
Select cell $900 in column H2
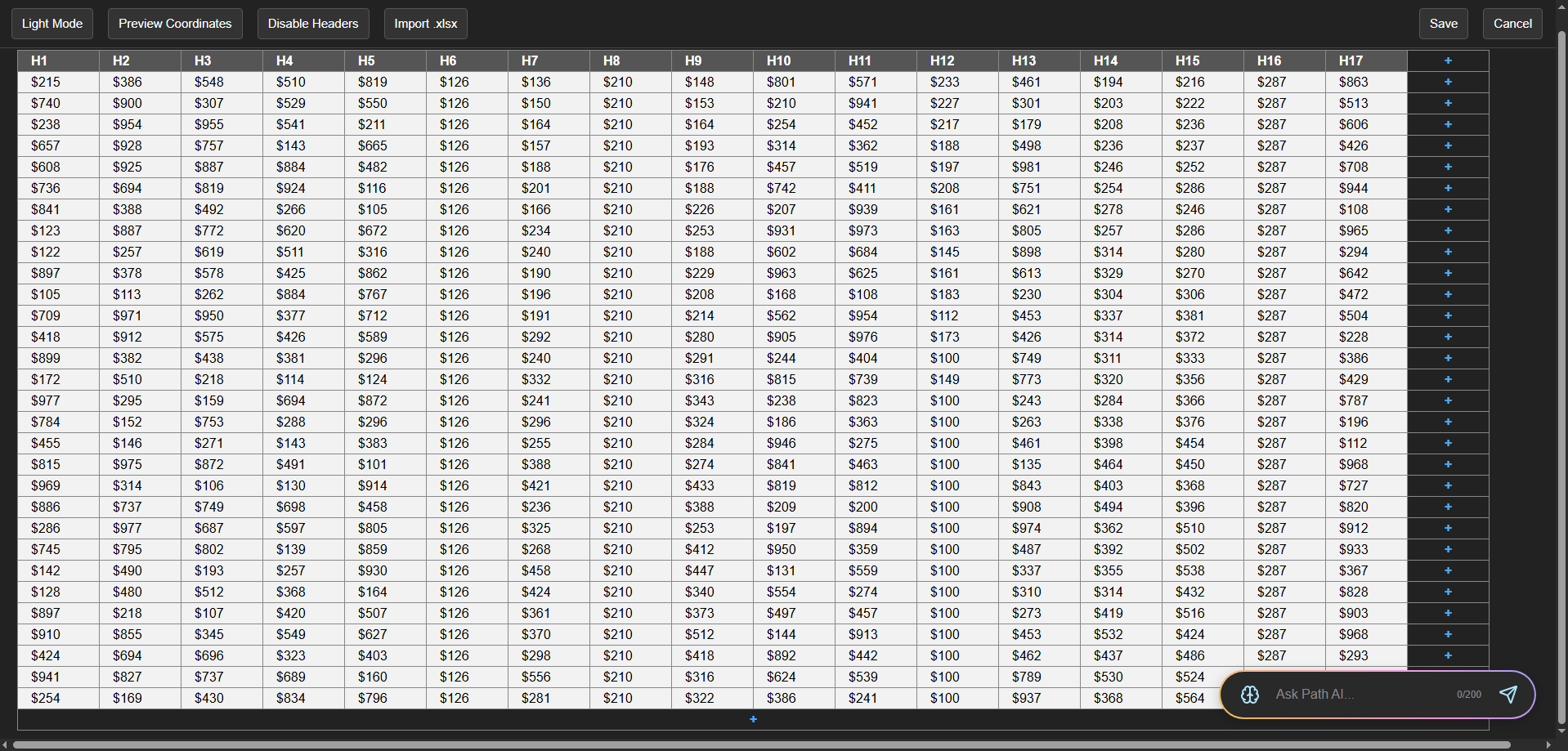click(x=141, y=103)
